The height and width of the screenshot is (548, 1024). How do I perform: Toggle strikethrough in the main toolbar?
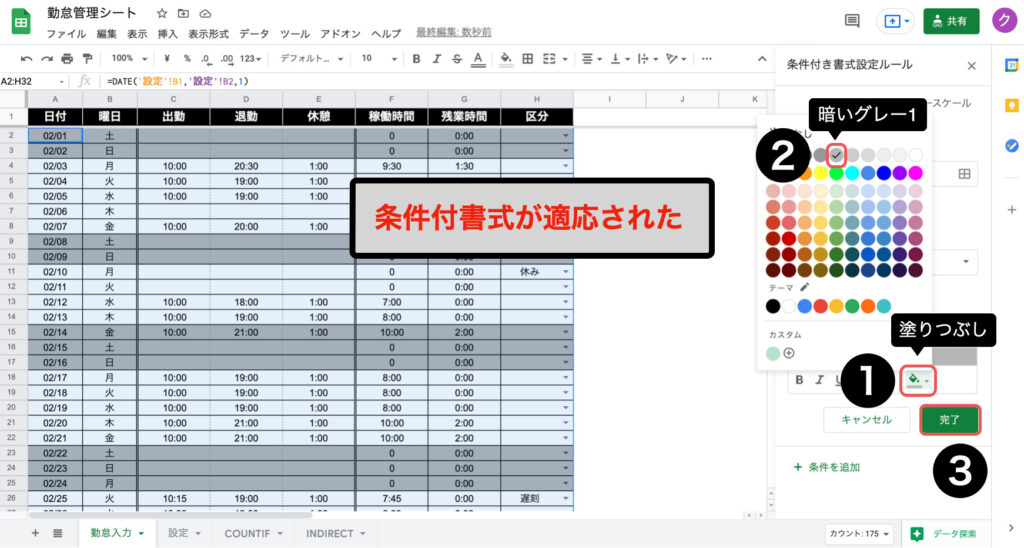[x=456, y=59]
